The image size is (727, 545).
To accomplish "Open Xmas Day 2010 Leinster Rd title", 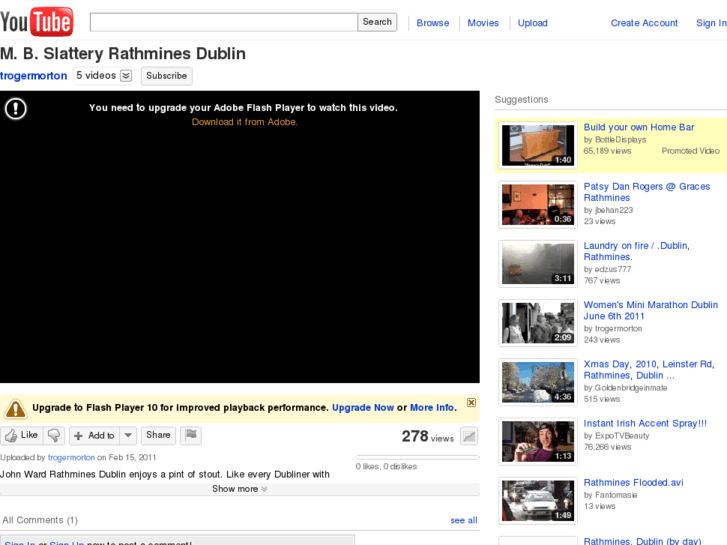I will tap(649, 370).
